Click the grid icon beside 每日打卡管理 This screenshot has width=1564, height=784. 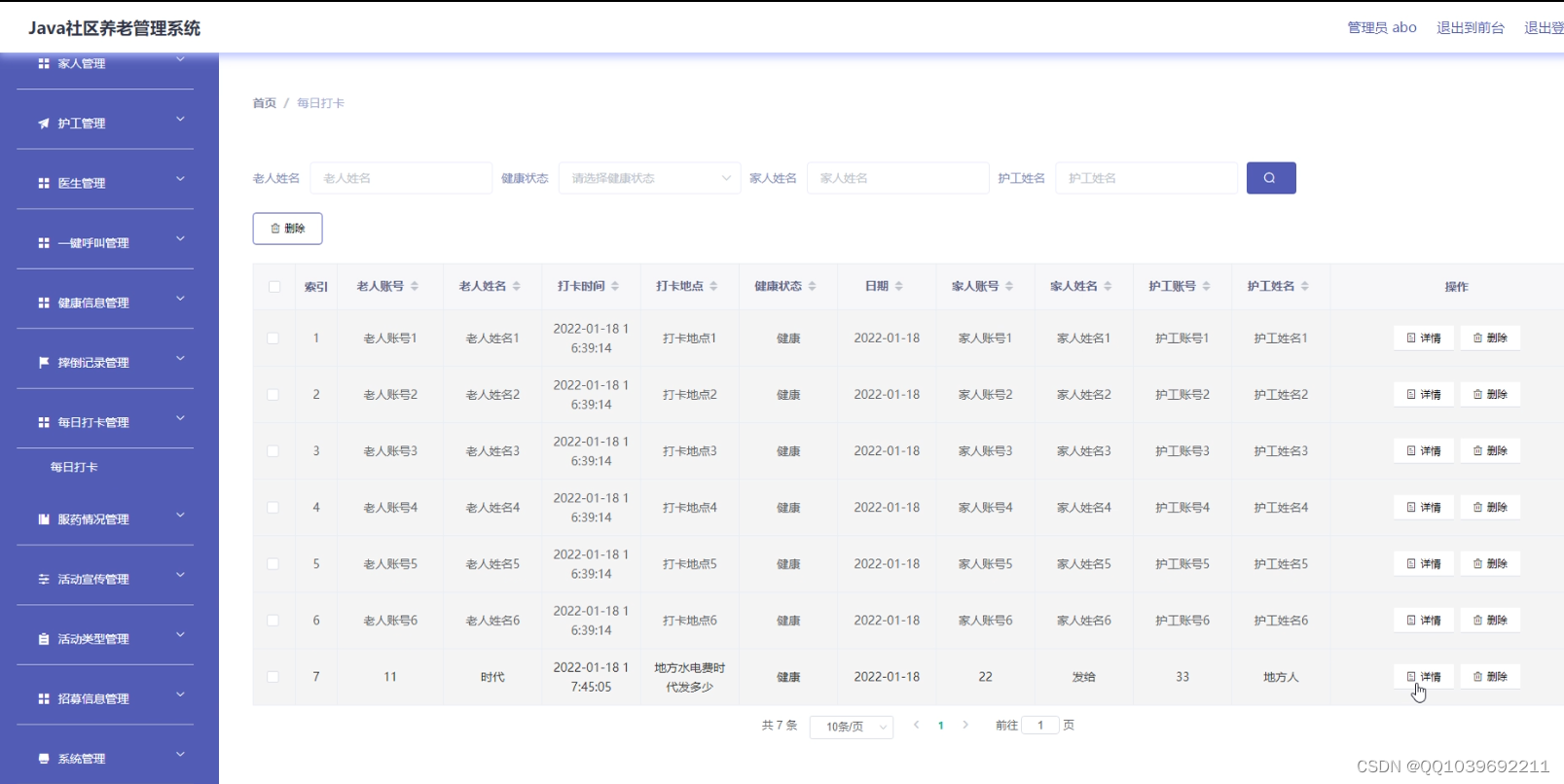click(43, 422)
